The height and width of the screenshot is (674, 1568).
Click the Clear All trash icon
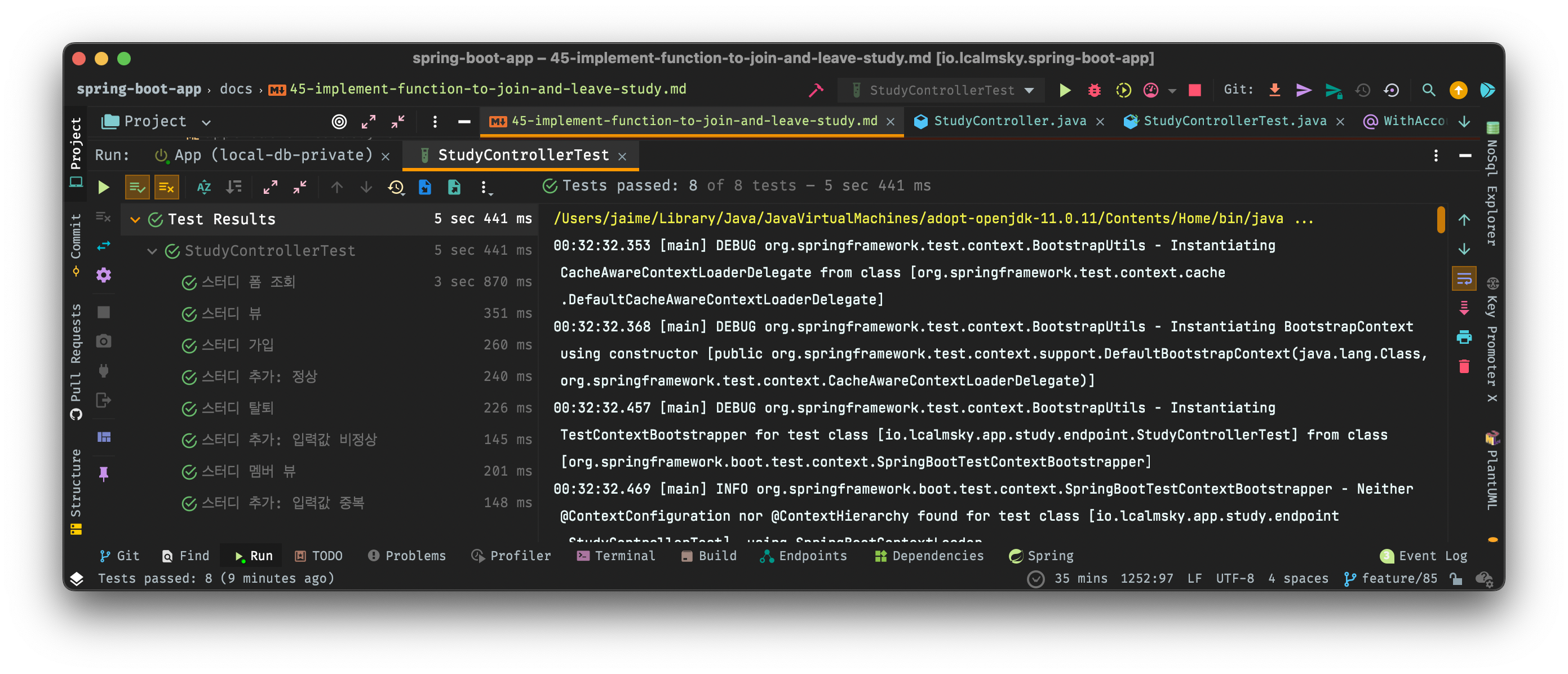pos(1464,366)
